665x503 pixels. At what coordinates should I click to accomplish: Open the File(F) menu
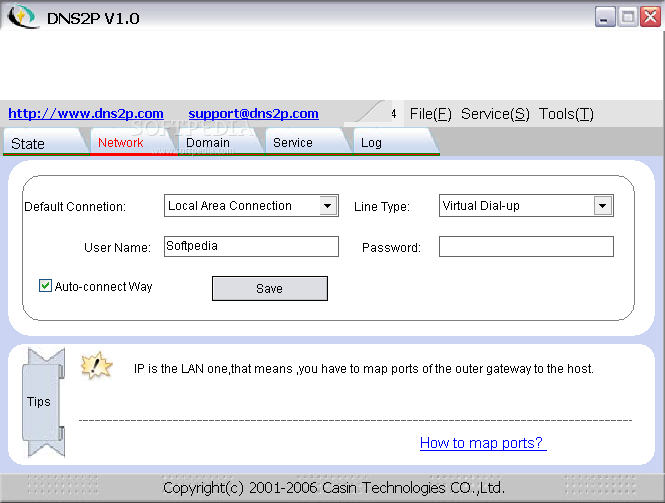point(430,114)
